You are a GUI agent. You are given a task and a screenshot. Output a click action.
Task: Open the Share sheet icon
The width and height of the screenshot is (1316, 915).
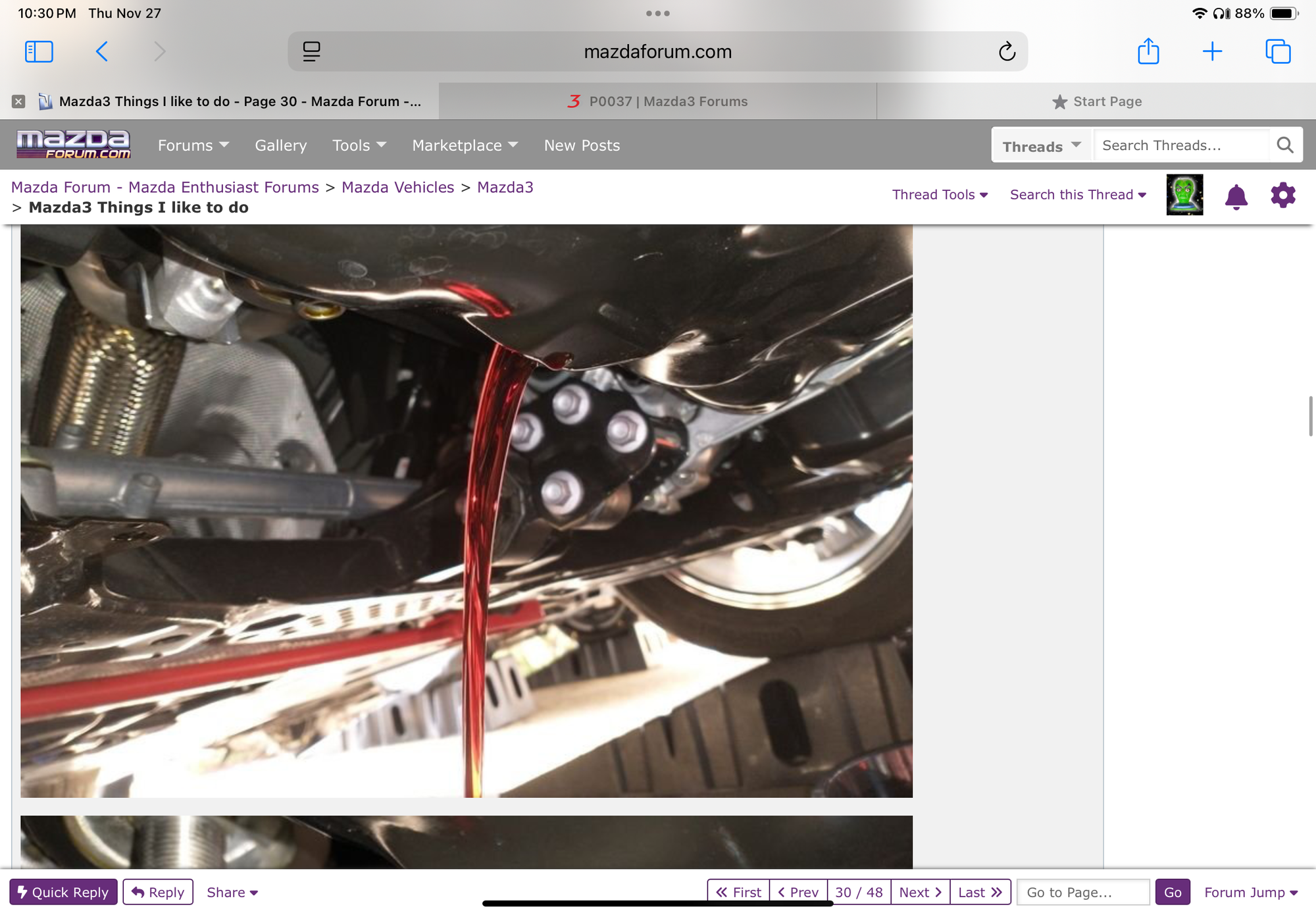click(x=1148, y=51)
